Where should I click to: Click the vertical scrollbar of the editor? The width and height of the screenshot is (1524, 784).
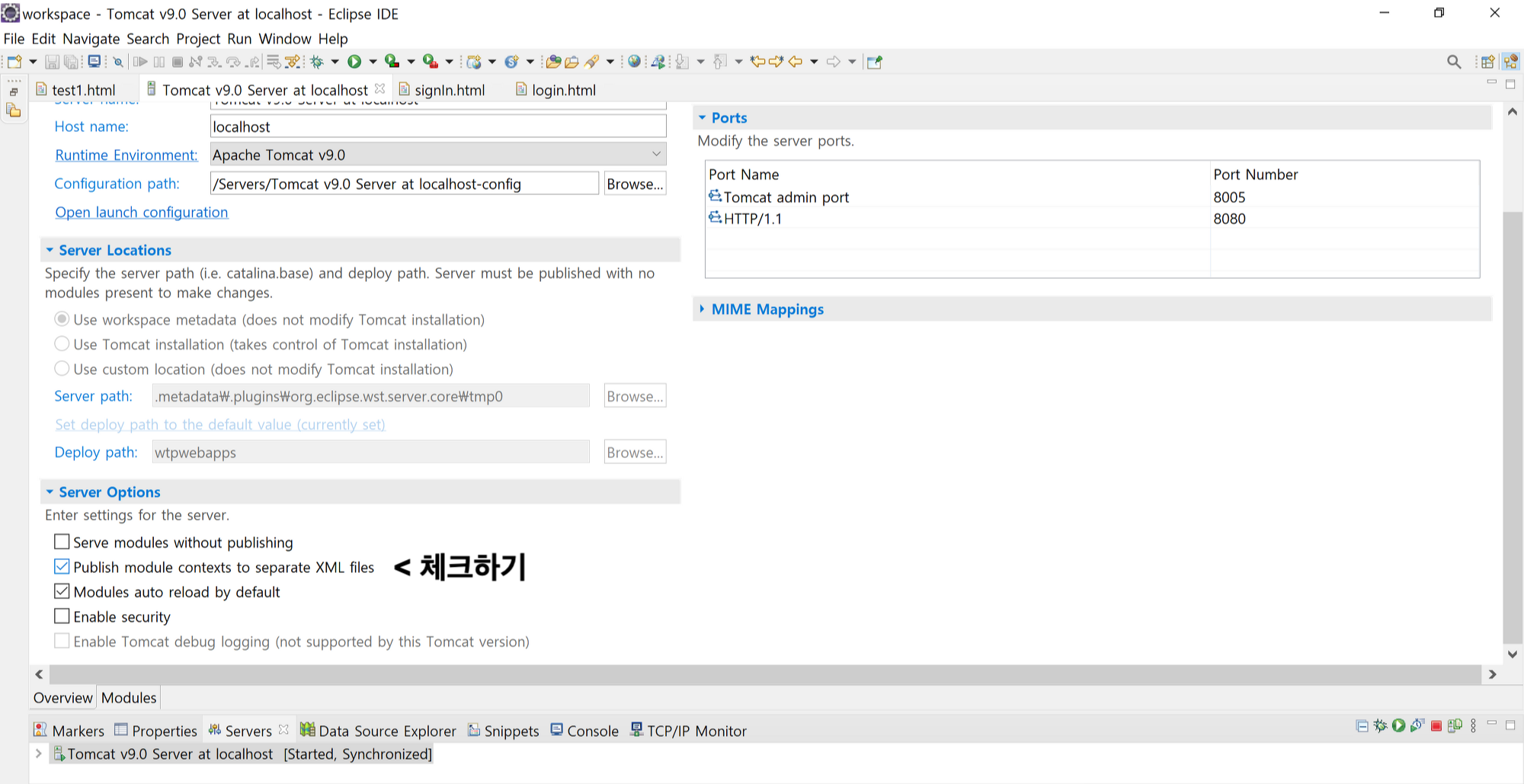[x=1513, y=427]
